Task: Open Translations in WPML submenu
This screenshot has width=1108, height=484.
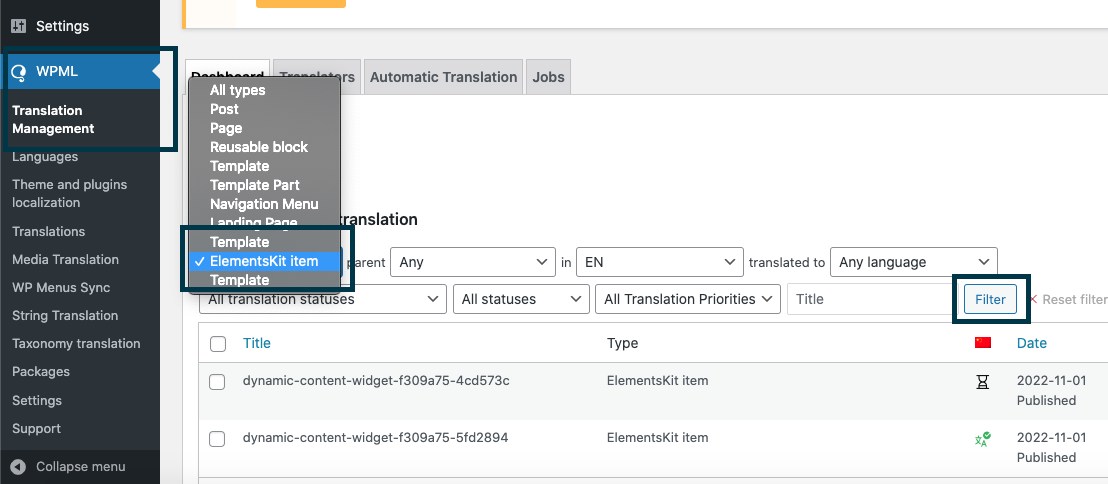Action: click(48, 232)
